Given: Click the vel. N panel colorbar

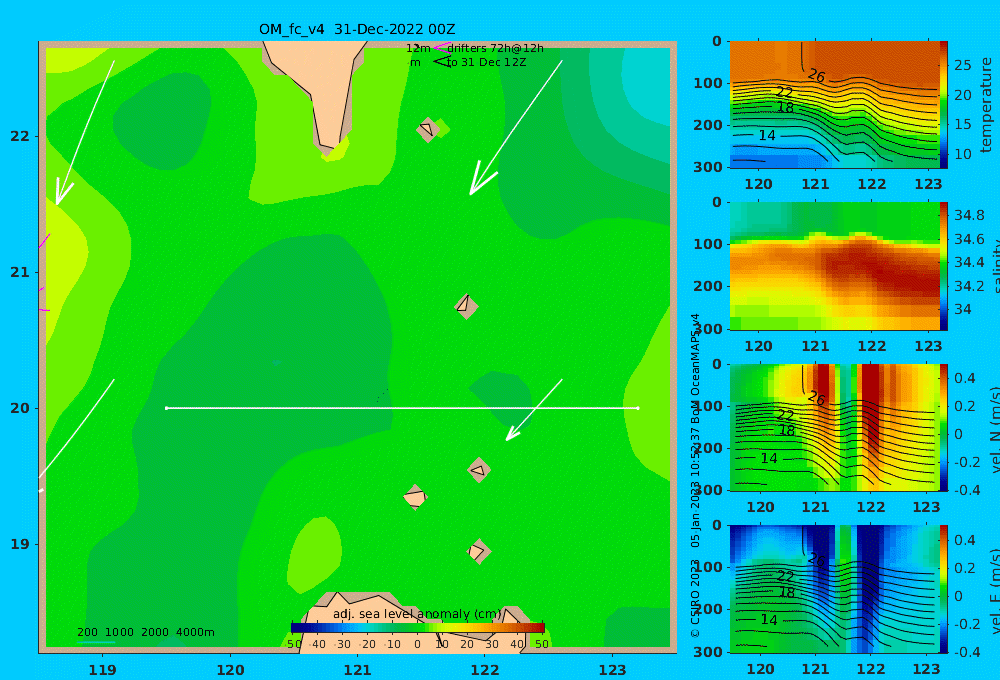Looking at the screenshot, I should (x=944, y=427).
